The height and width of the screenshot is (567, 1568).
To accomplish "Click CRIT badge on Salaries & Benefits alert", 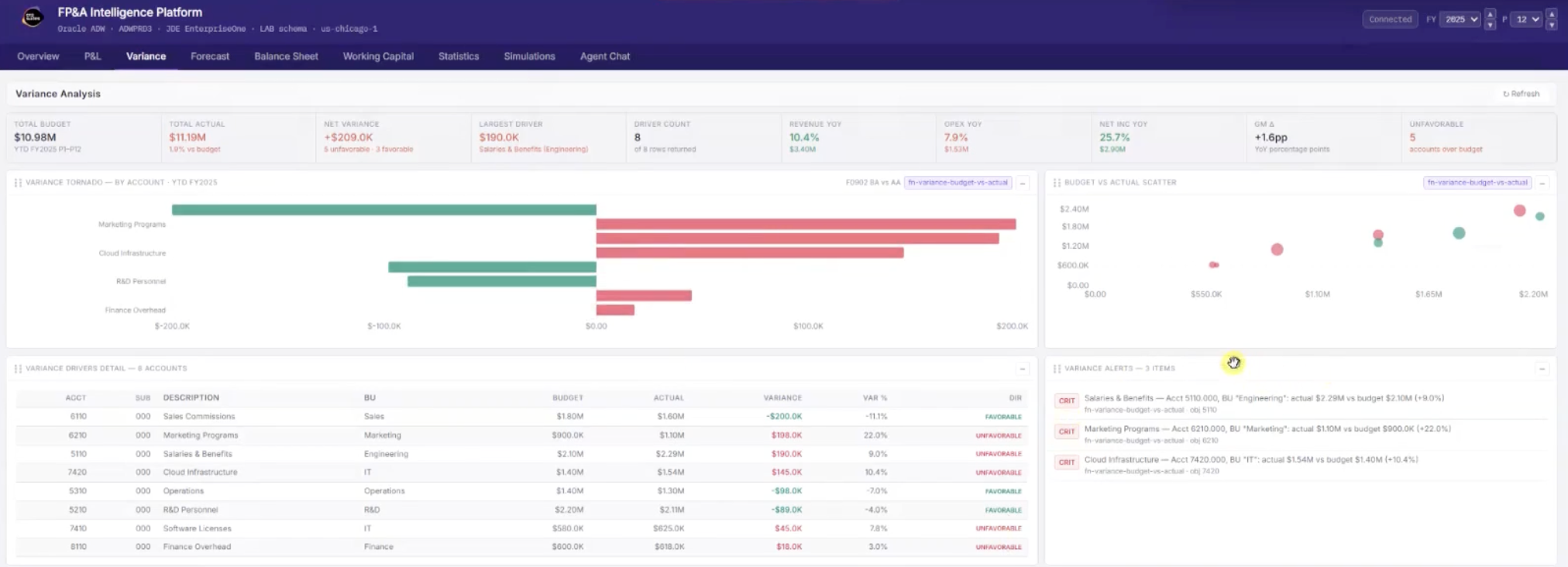I will click(x=1067, y=401).
